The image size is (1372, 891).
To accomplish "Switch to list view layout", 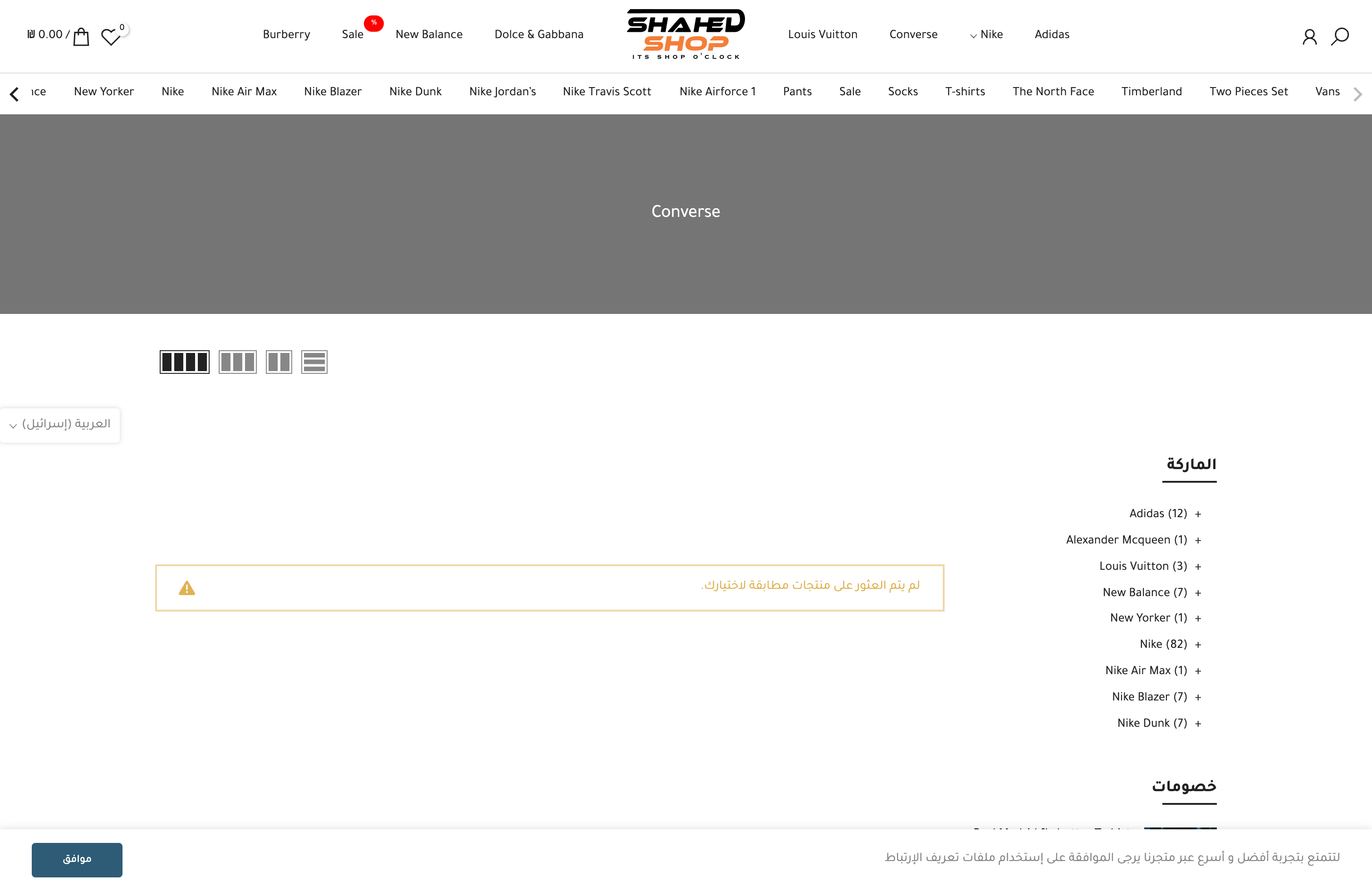I will coord(314,362).
